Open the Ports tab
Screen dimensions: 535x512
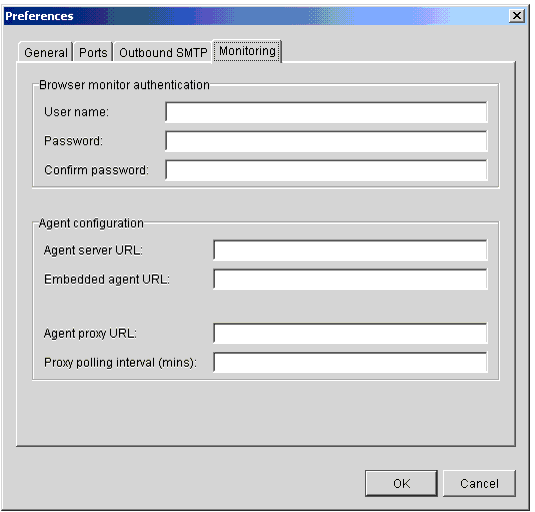pyautogui.click(x=93, y=52)
